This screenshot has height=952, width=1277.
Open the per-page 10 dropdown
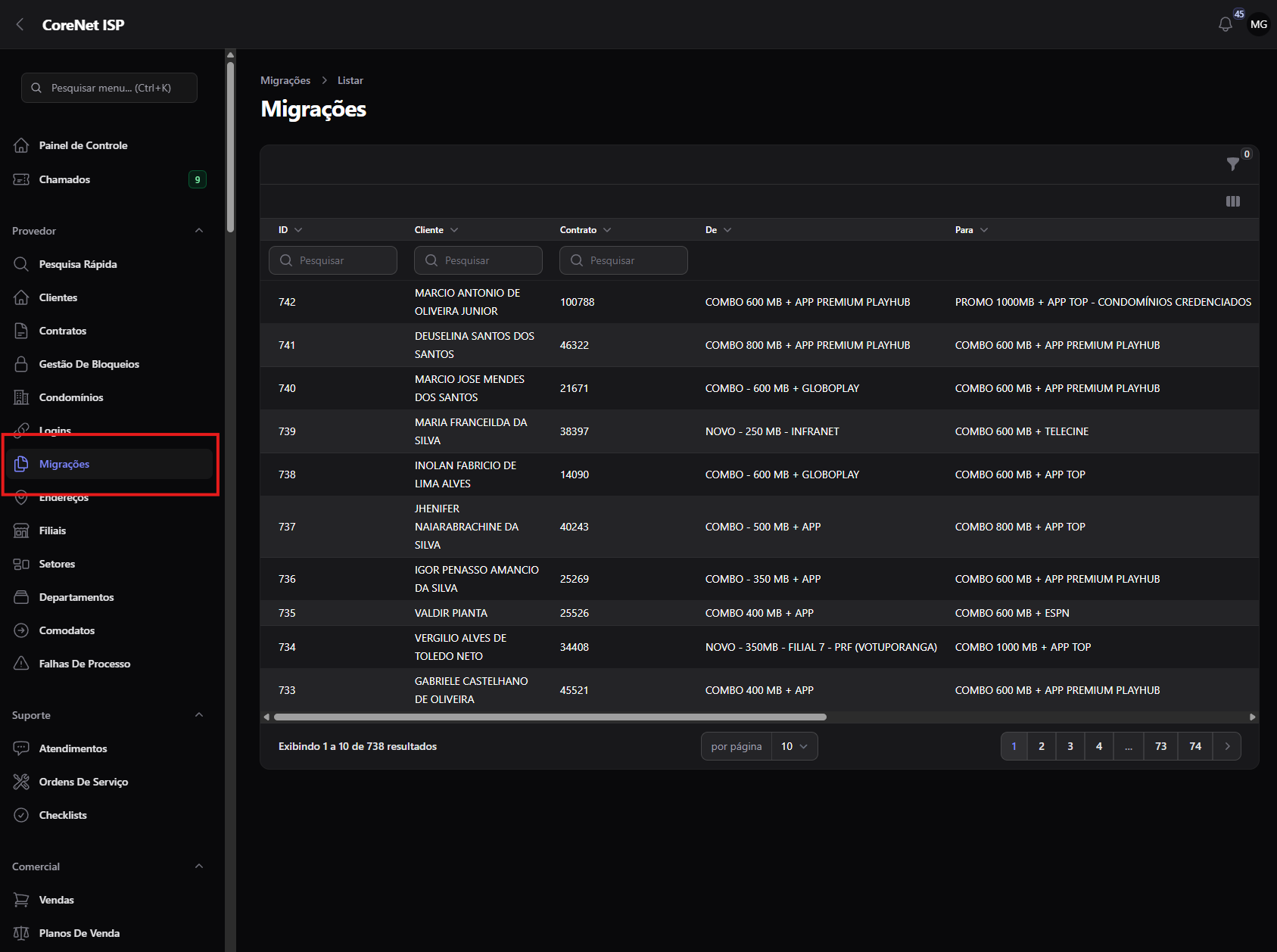(794, 746)
